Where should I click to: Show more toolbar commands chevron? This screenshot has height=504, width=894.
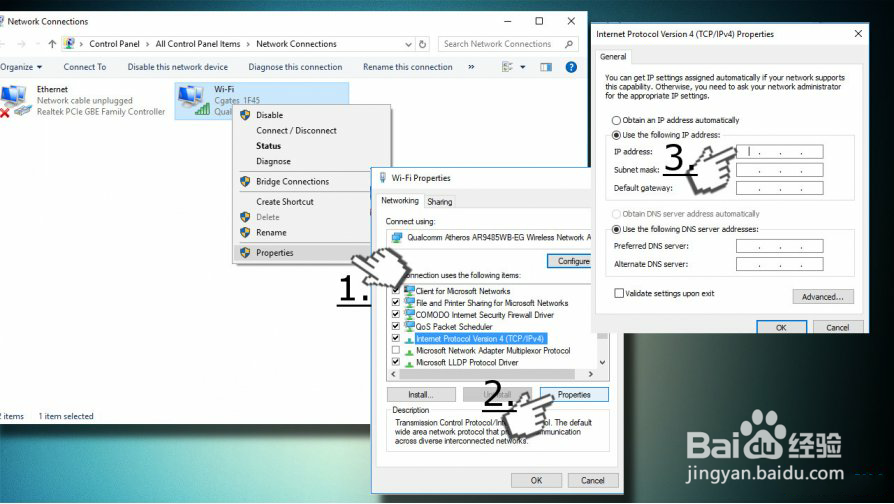(471, 67)
